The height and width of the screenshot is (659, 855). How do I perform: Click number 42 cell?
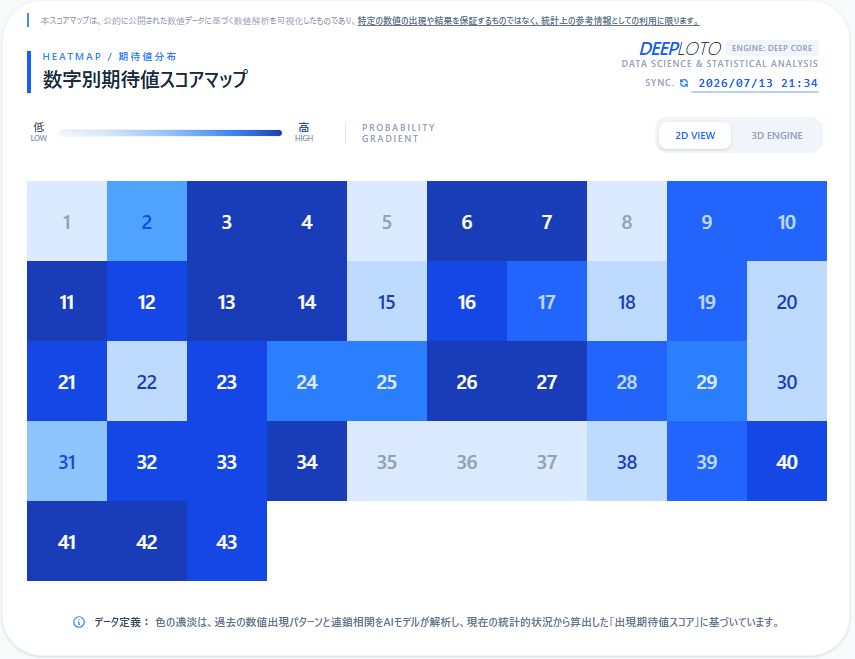coord(147,541)
